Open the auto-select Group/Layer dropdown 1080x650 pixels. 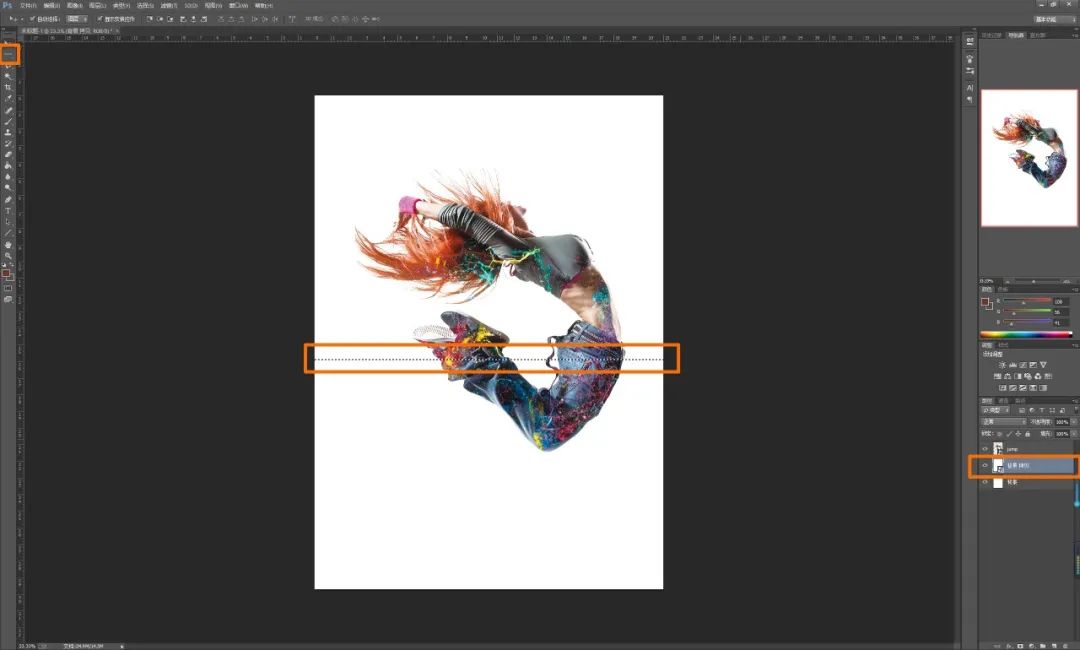(x=76, y=19)
